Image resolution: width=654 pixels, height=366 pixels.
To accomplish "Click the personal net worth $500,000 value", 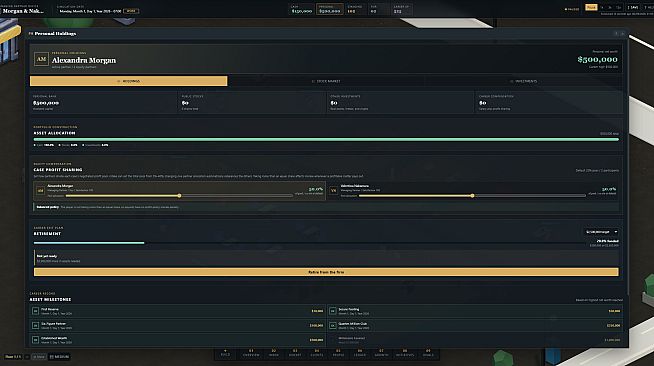I will pyautogui.click(x=597, y=60).
